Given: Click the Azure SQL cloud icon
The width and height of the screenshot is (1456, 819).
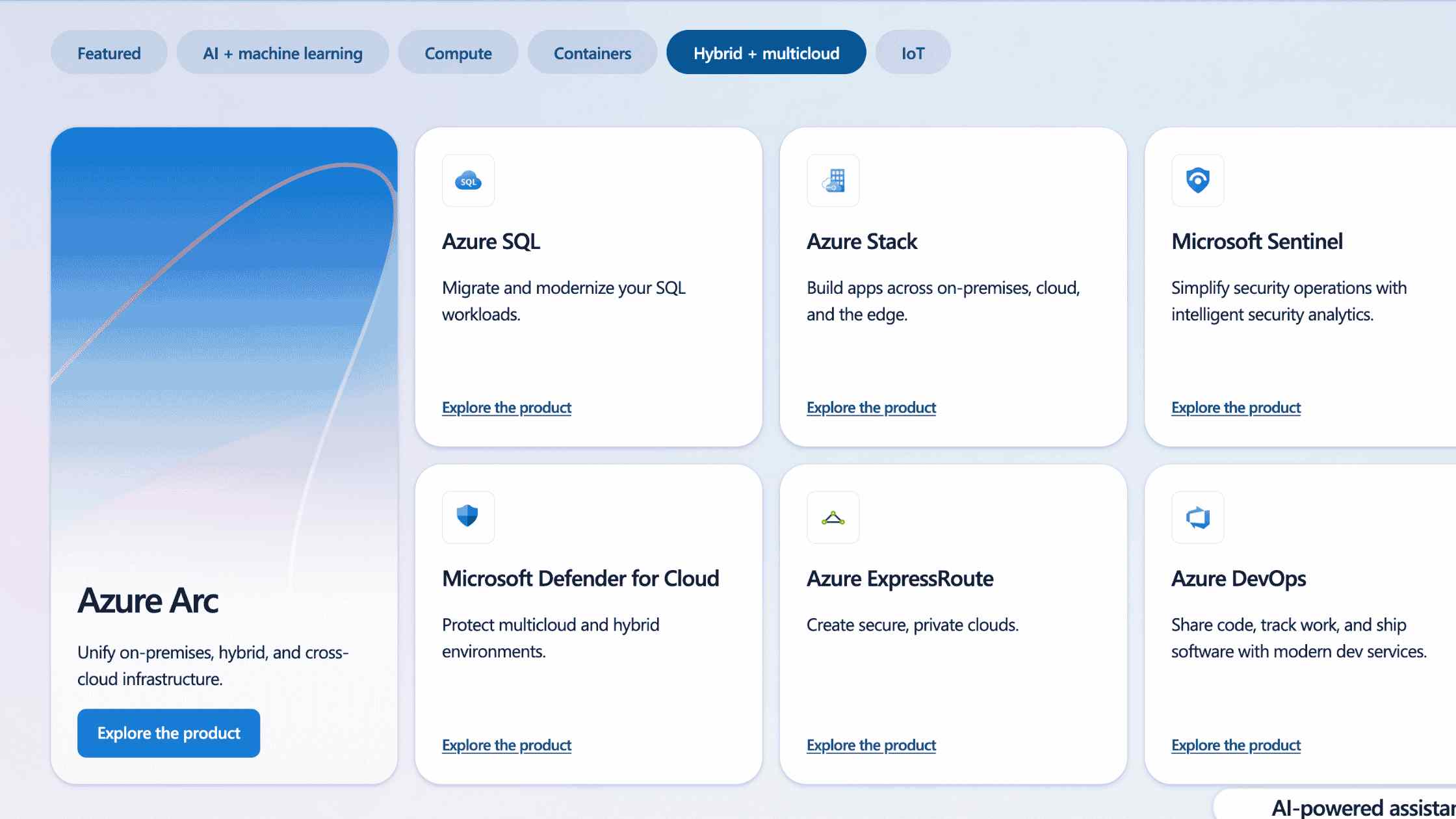Looking at the screenshot, I should 468,181.
